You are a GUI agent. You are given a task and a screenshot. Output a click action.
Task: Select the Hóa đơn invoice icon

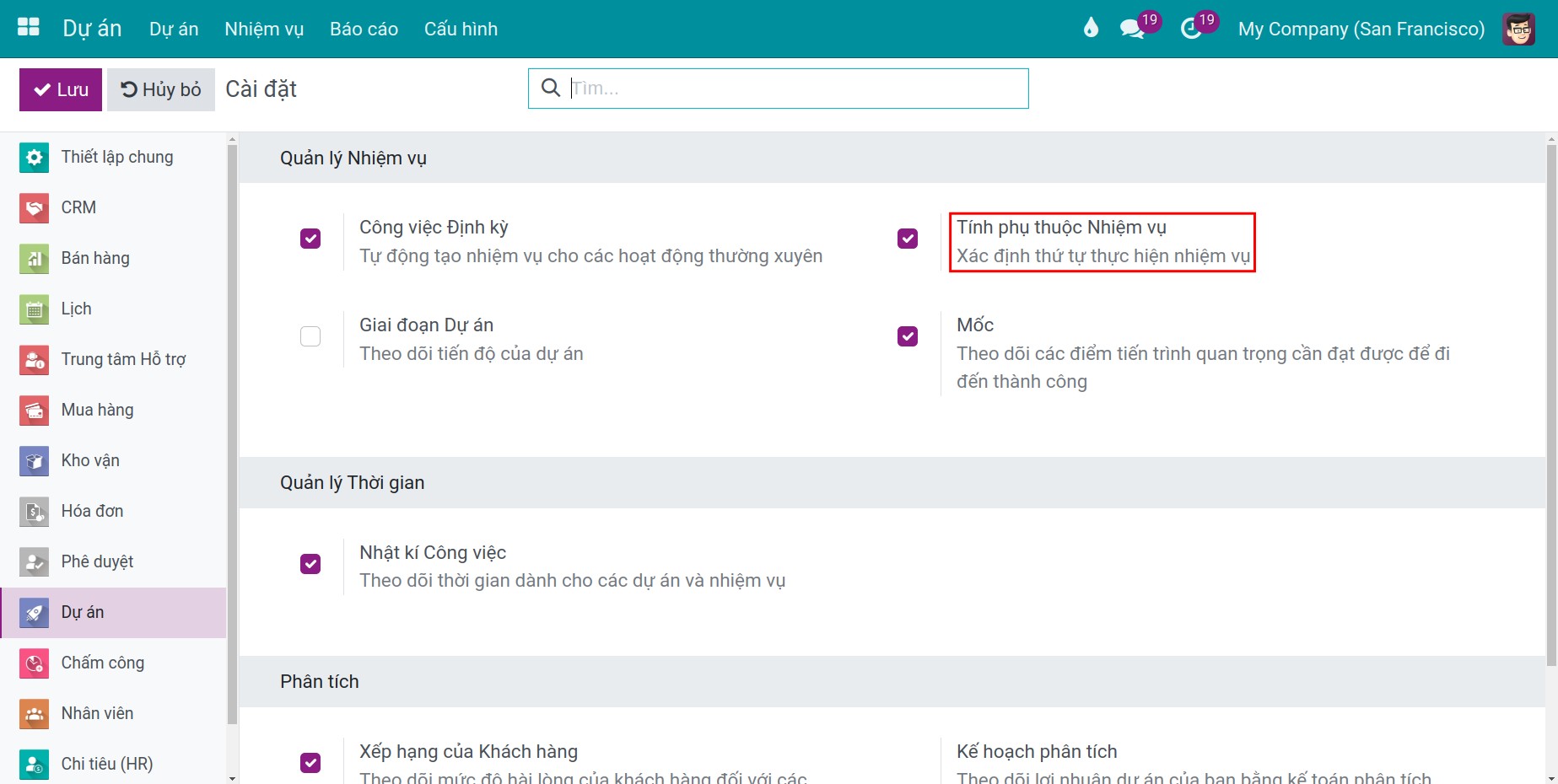tap(34, 512)
